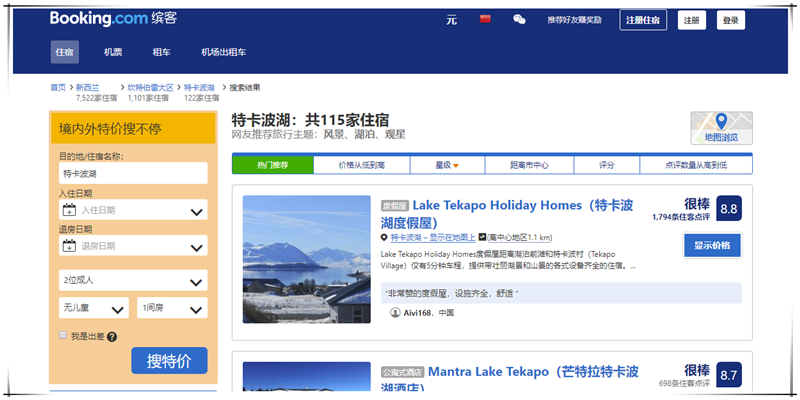Click calendar icon in 入住日期 field

point(69,210)
